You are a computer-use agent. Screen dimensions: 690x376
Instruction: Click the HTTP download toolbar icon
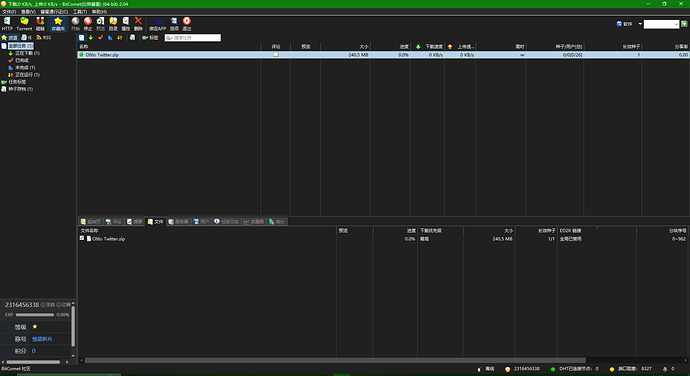7,24
